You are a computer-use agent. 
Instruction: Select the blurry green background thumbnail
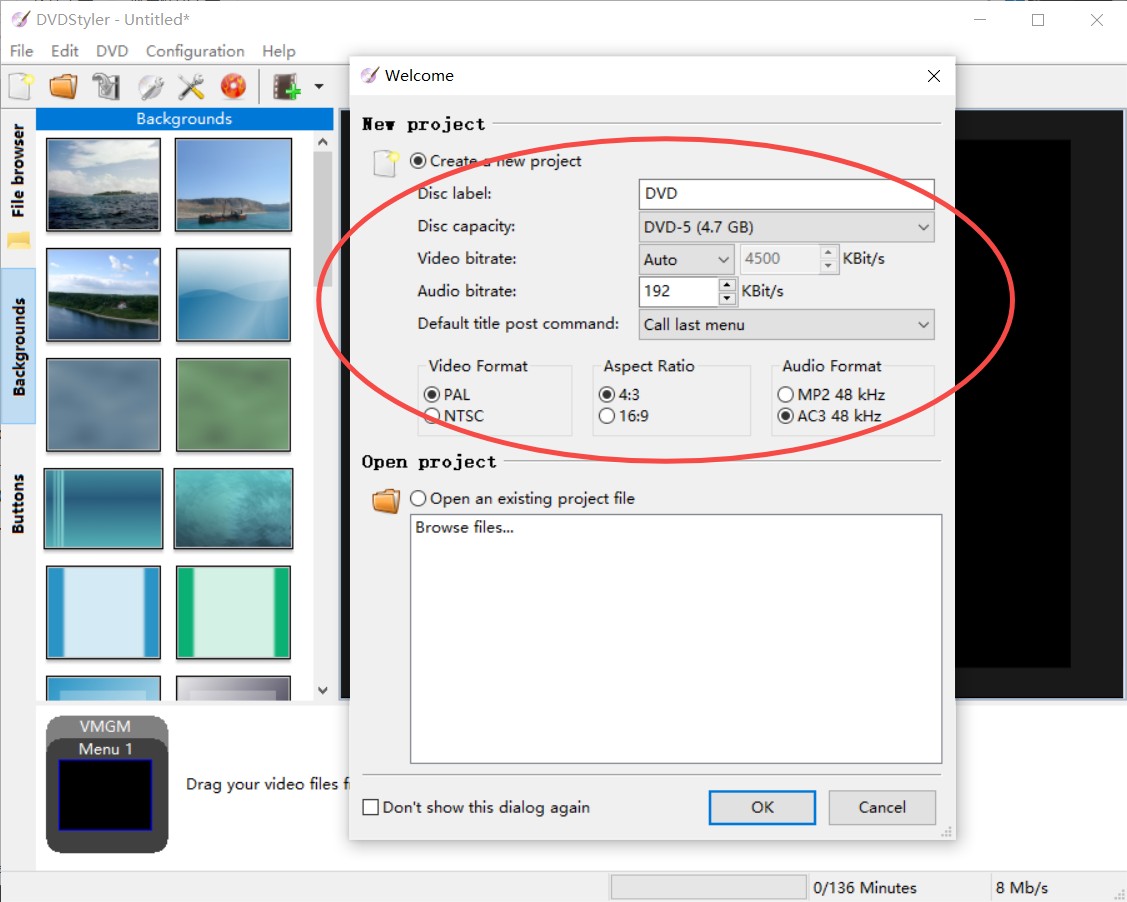234,405
